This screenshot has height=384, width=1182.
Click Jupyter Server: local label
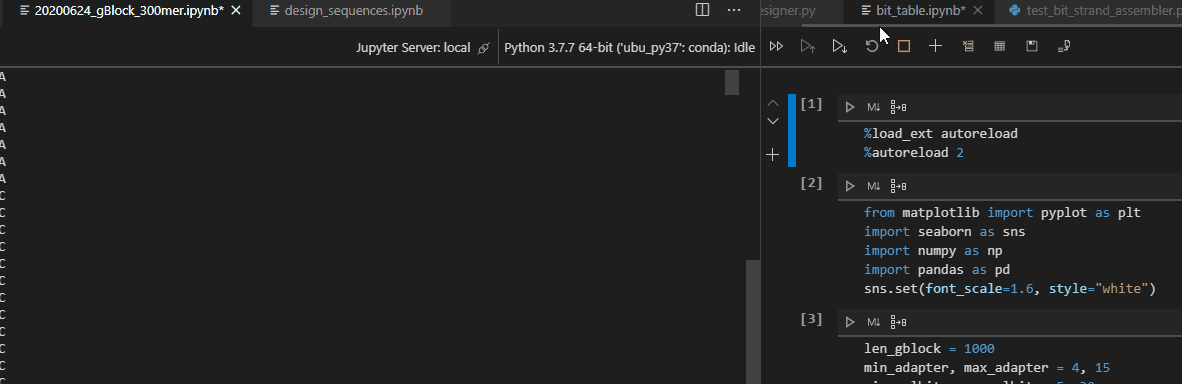click(413, 48)
